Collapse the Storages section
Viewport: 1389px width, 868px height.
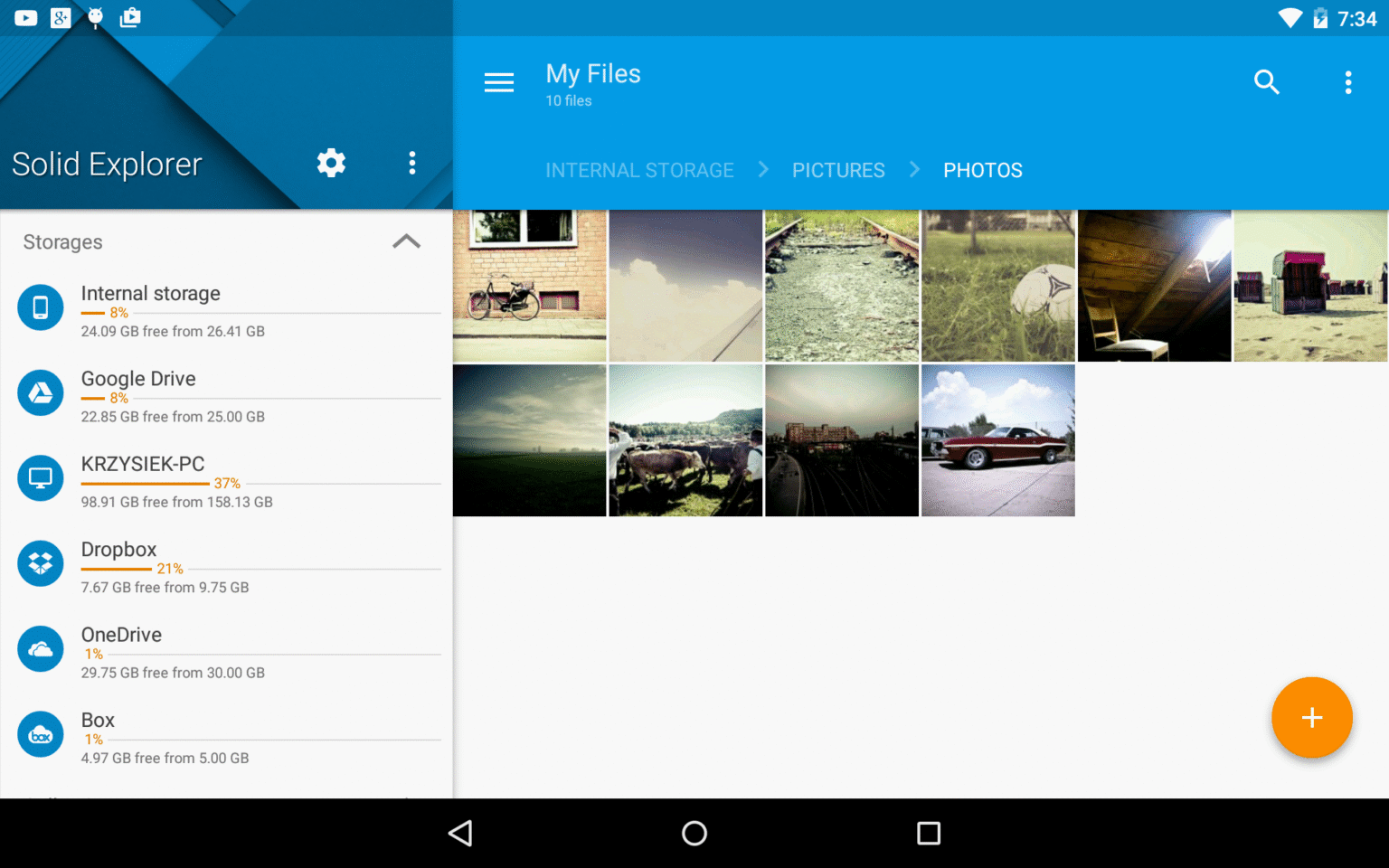point(406,241)
